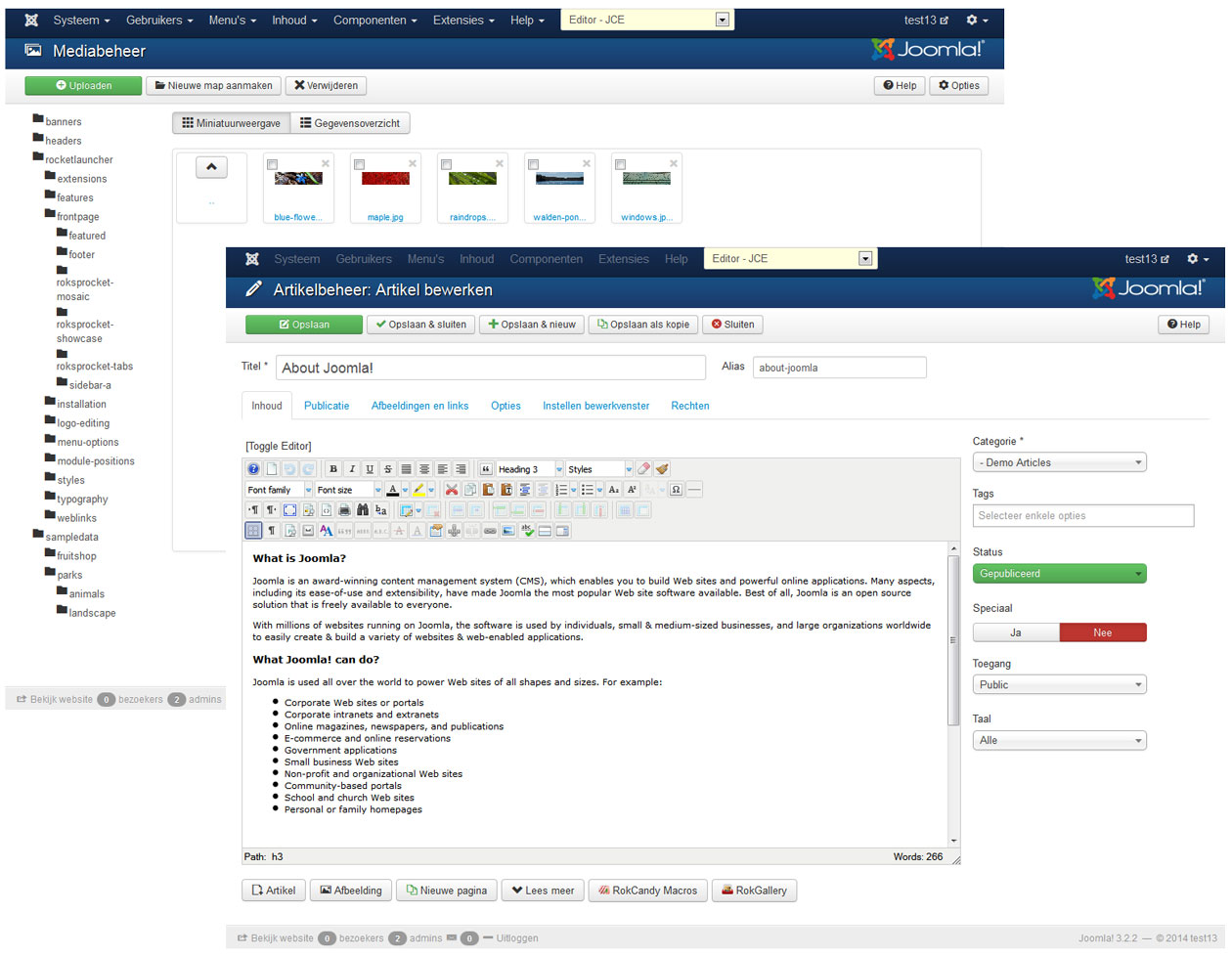
Task: Open the Toegang Public dropdown
Action: (x=1059, y=685)
